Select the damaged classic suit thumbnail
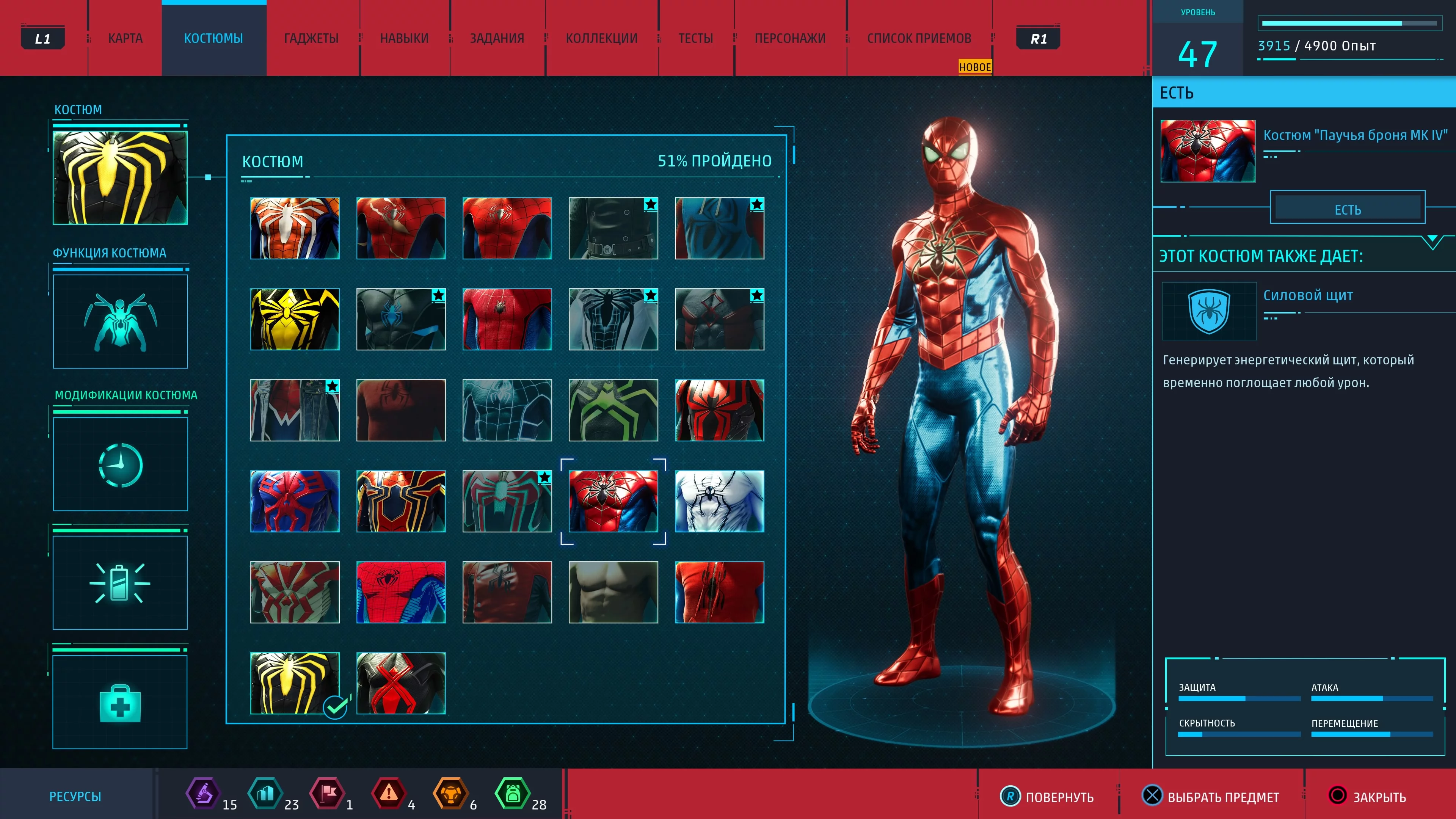Viewport: 1456px width, 819px height. pos(401,228)
